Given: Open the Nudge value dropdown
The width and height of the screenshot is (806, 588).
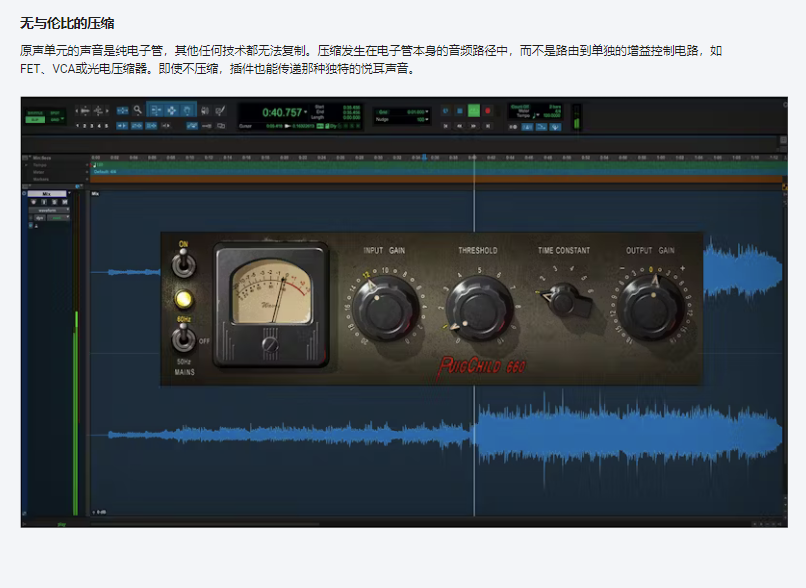Looking at the screenshot, I should 427,119.
